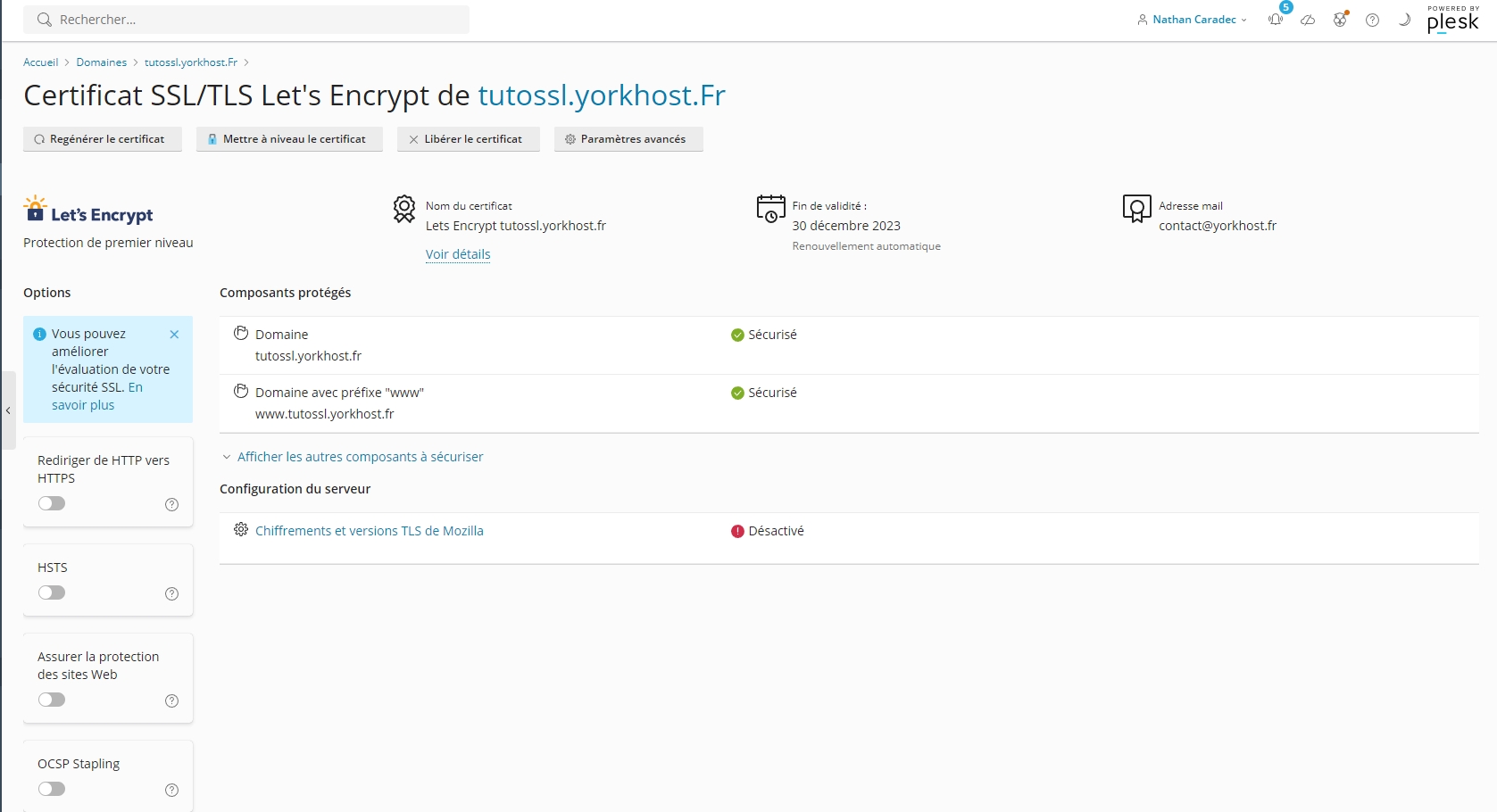Image resolution: width=1497 pixels, height=812 pixels.
Task: Click the cloud icon in top bar
Action: pyautogui.click(x=1308, y=20)
